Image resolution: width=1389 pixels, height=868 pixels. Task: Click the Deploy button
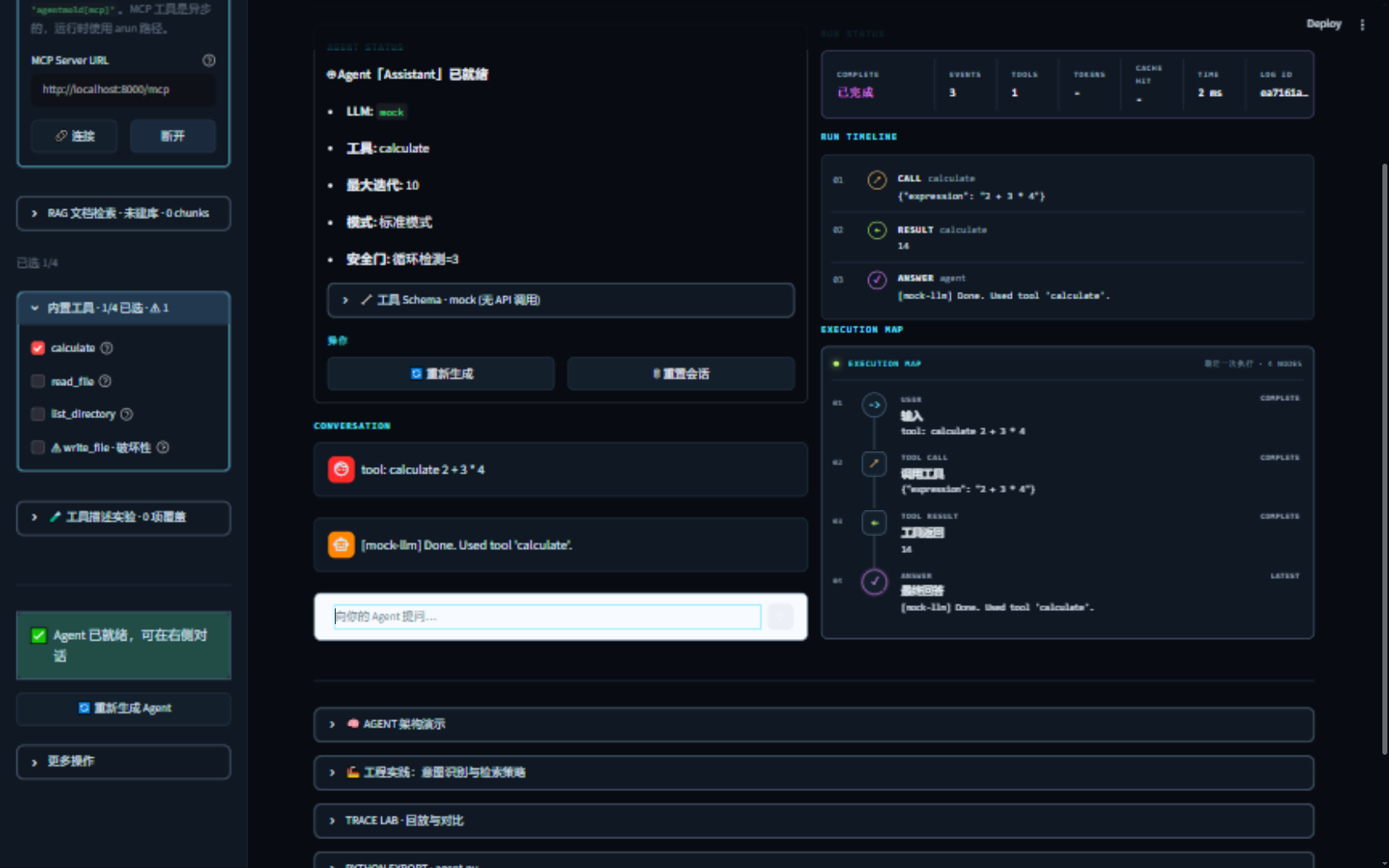(1324, 24)
